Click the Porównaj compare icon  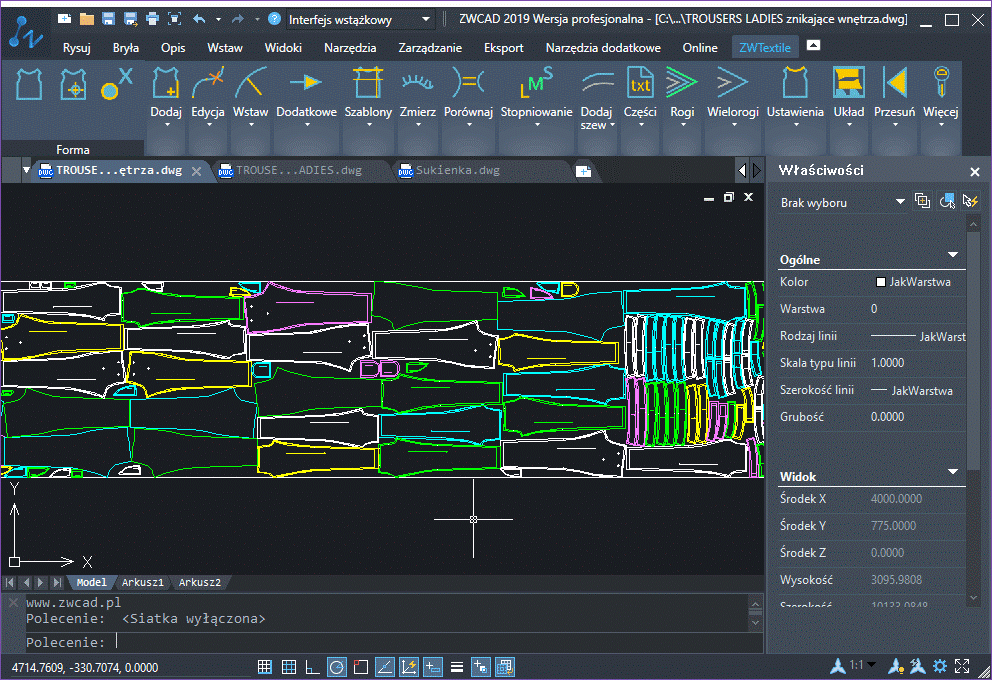pyautogui.click(x=468, y=84)
